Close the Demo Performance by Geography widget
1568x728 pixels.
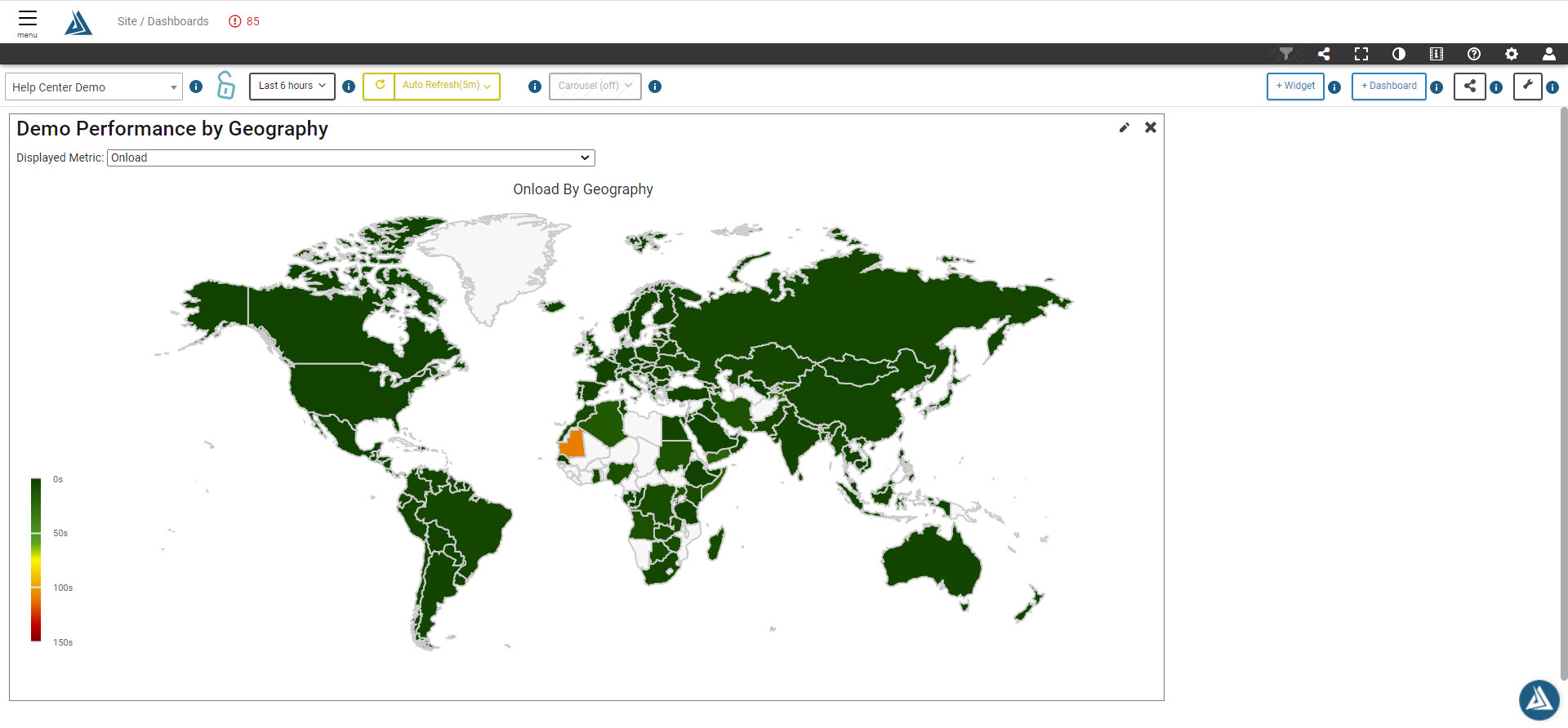click(1151, 127)
